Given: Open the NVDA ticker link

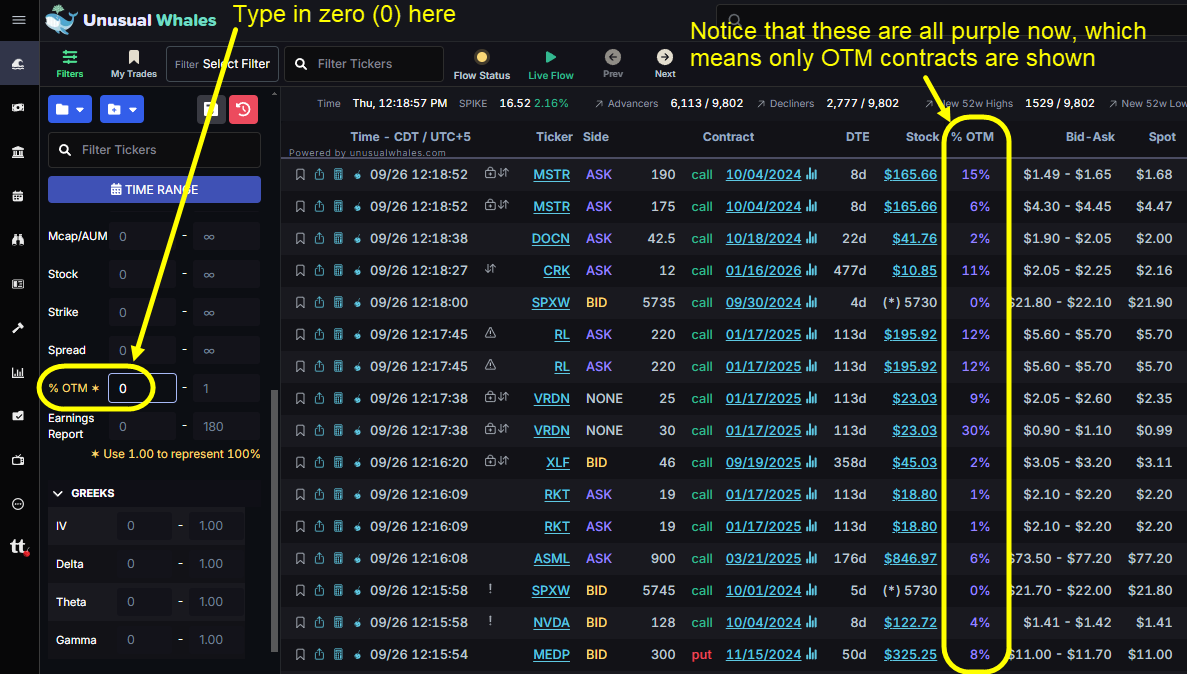Looking at the screenshot, I should [551, 623].
